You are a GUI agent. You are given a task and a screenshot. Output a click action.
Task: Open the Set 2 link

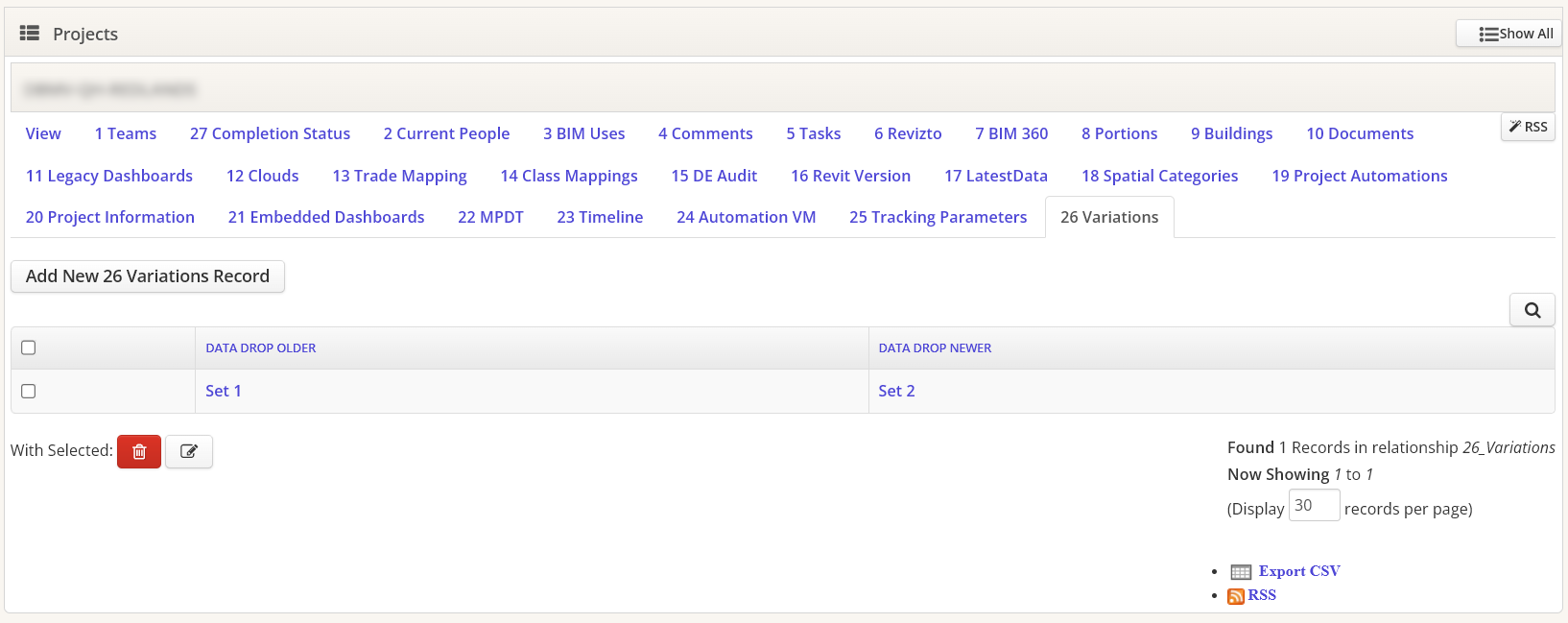click(896, 391)
